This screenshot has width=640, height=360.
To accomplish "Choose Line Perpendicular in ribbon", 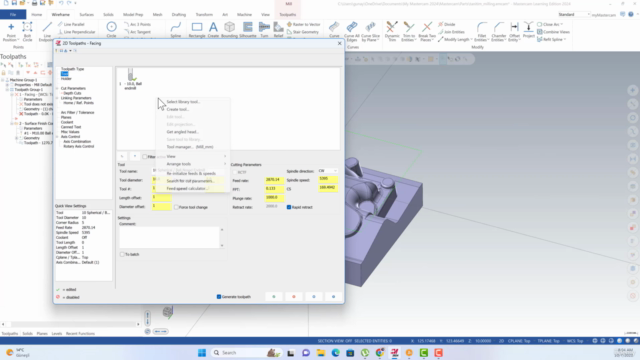I will tap(76, 32).
